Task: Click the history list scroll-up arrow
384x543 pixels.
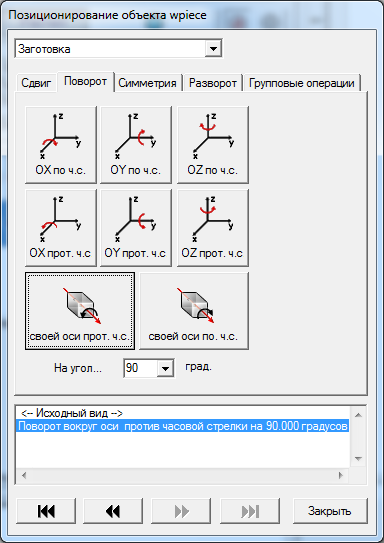Action: pos(358,415)
